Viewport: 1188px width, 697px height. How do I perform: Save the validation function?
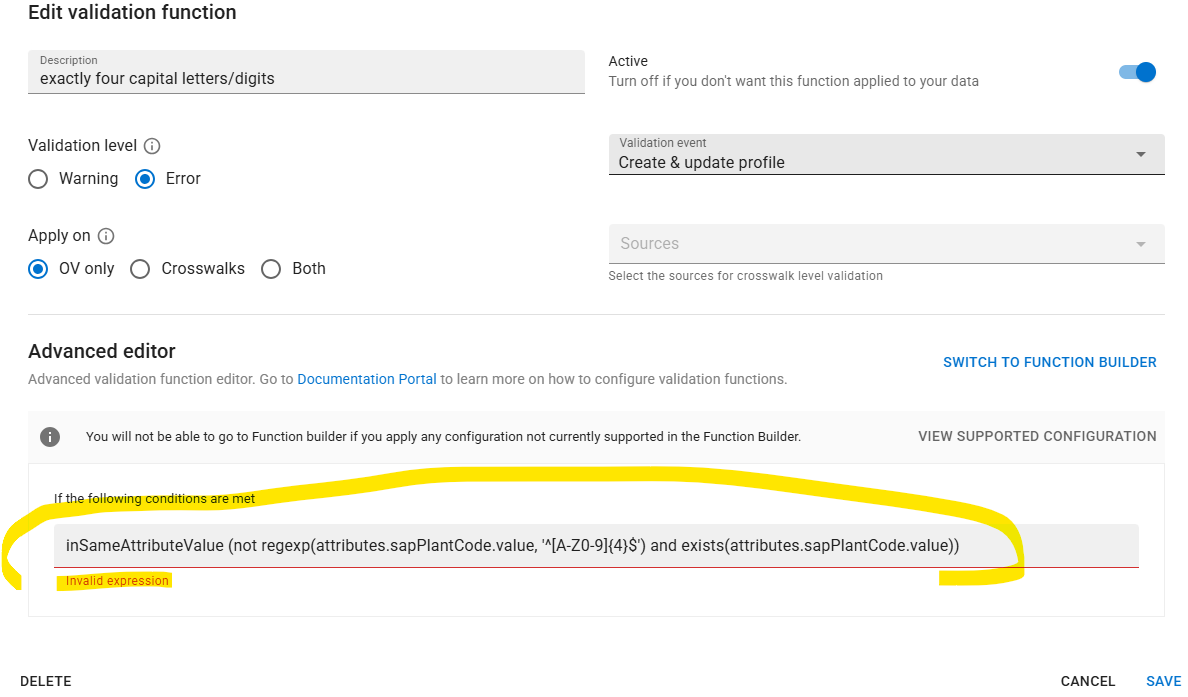(1163, 681)
